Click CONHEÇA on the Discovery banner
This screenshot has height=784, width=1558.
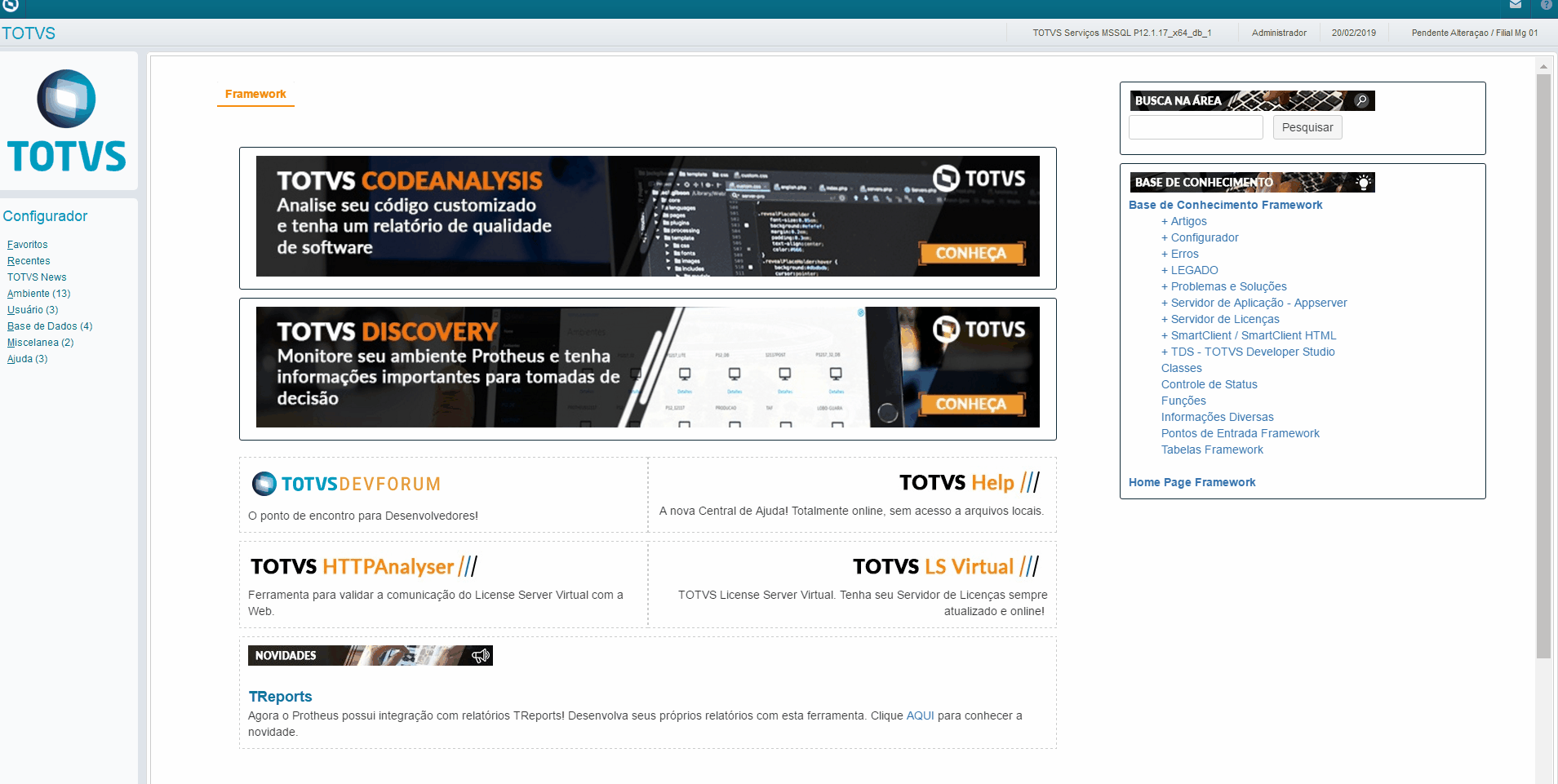(x=970, y=404)
